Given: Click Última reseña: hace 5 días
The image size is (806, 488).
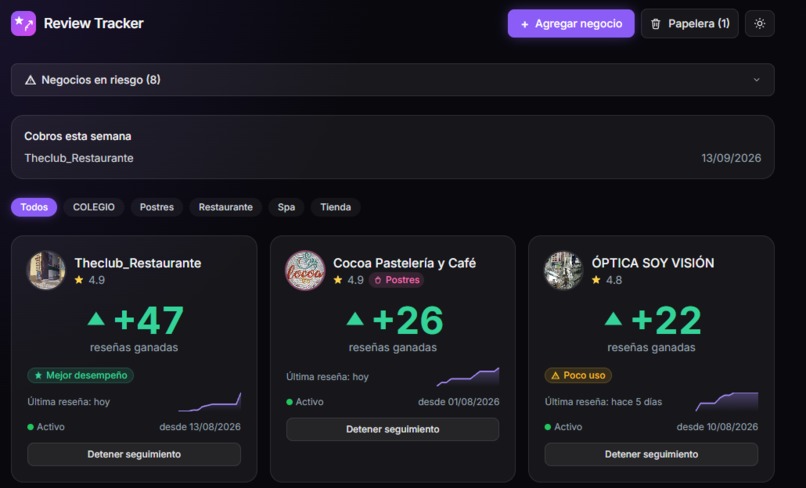Looking at the screenshot, I should tap(603, 402).
